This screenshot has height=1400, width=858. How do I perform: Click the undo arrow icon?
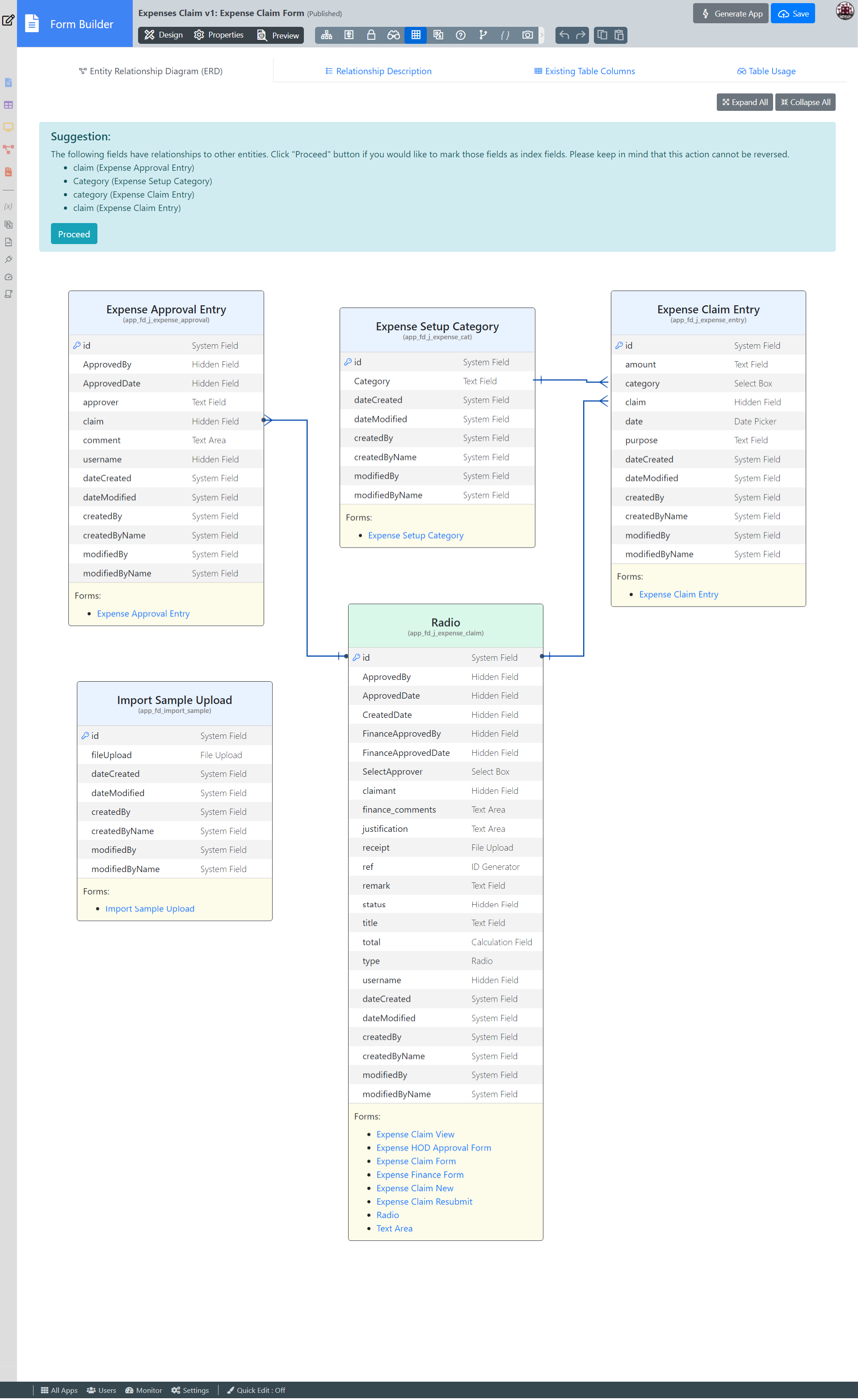(x=564, y=35)
